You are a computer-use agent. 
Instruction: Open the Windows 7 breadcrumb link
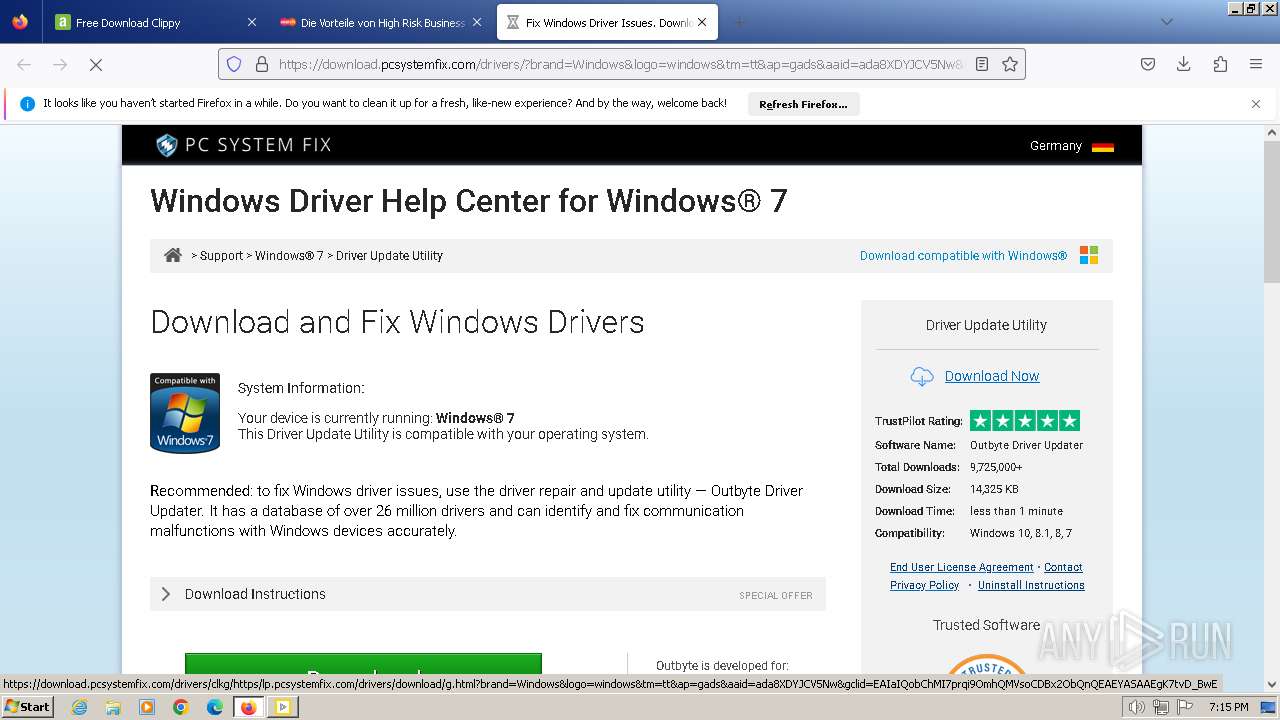click(289, 256)
